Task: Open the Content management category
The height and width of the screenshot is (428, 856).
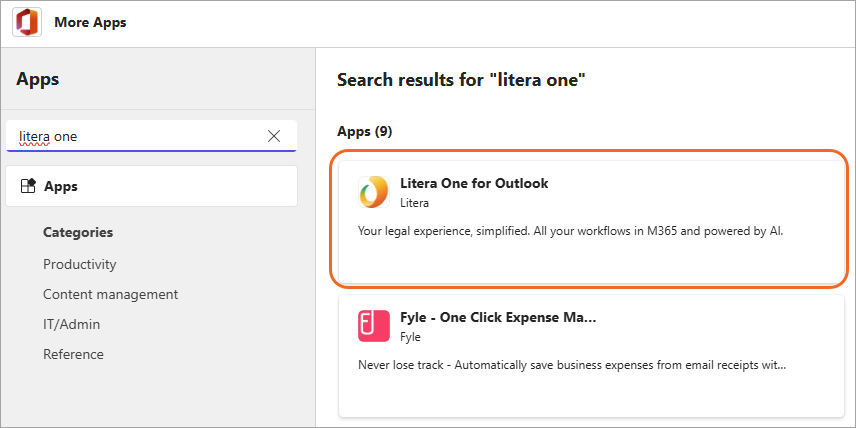Action: click(111, 294)
